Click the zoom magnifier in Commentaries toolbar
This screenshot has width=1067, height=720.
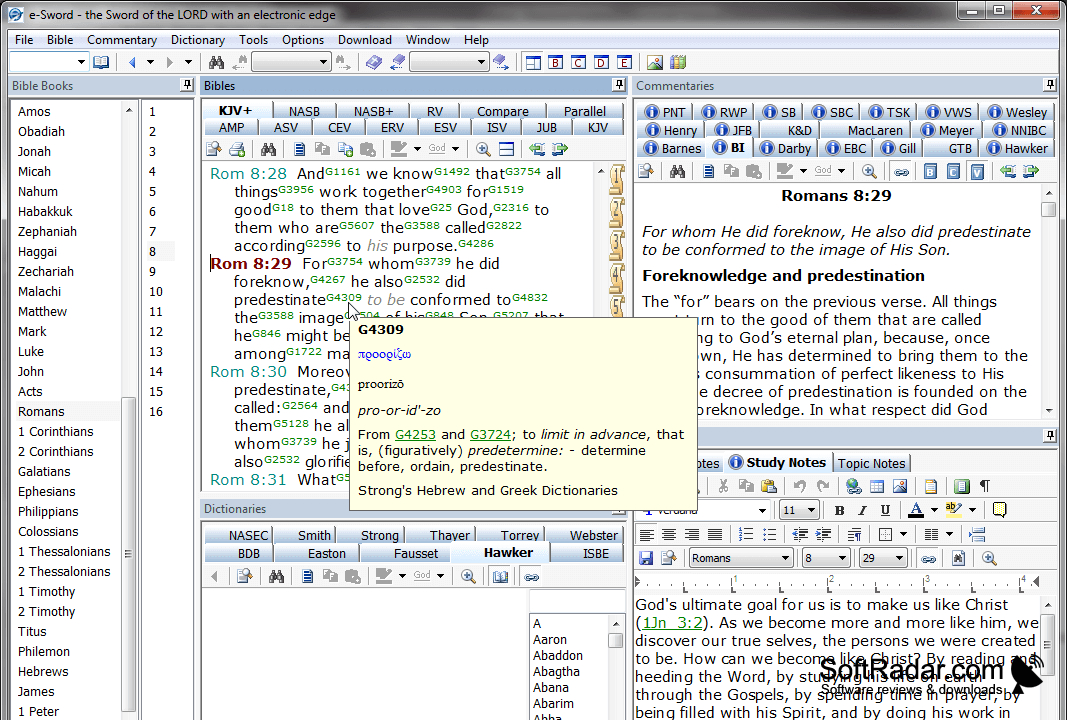coord(869,171)
